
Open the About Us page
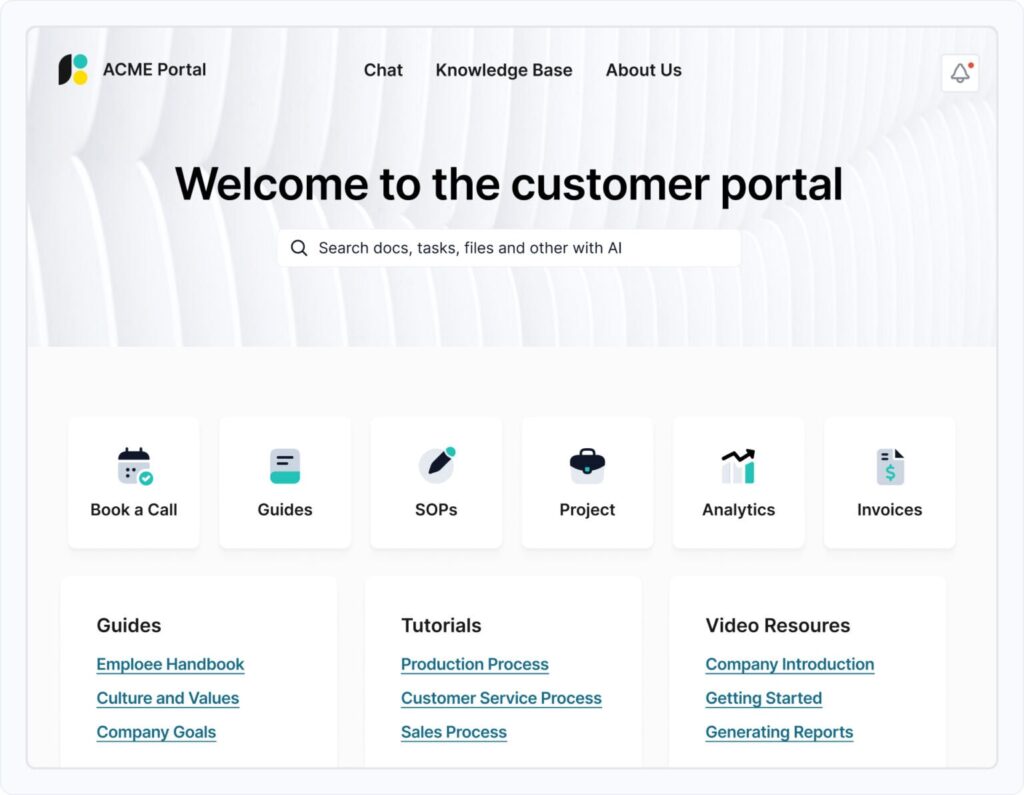pyautogui.click(x=643, y=70)
